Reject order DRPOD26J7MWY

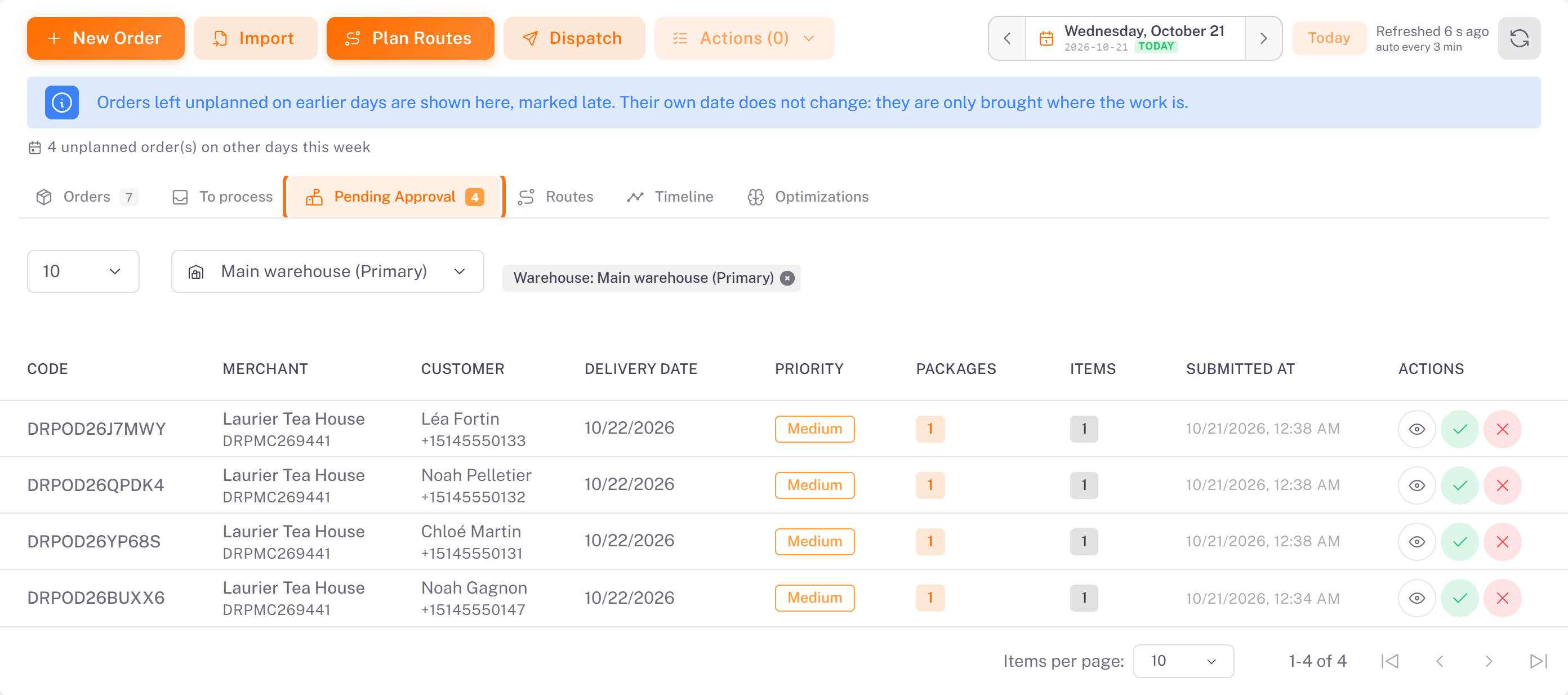click(x=1502, y=429)
